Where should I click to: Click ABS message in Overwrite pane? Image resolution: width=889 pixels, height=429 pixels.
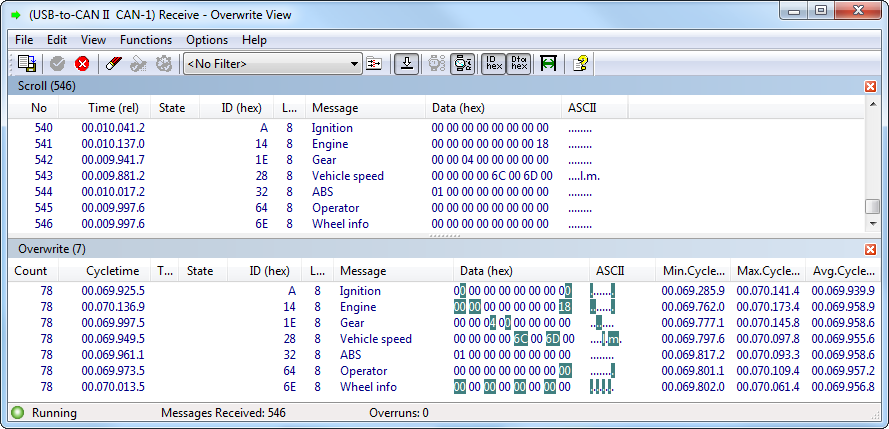[x=350, y=355]
